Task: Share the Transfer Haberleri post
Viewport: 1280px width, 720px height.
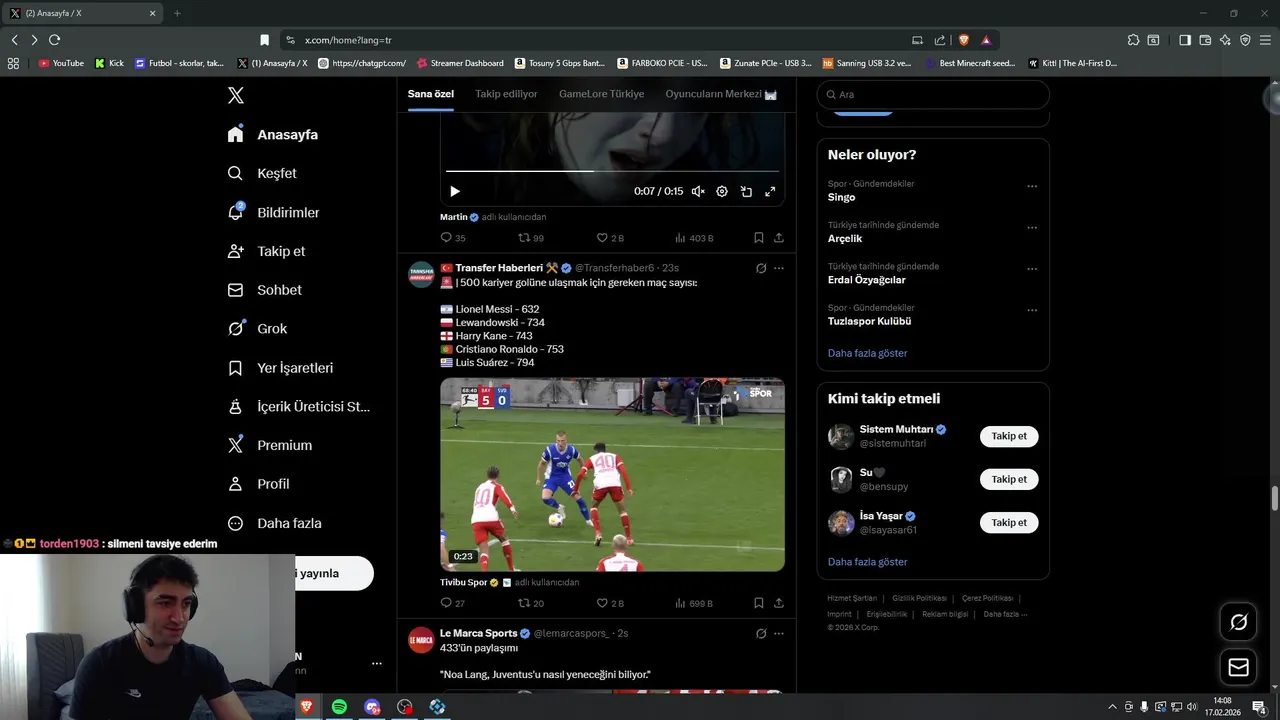Action: (779, 603)
